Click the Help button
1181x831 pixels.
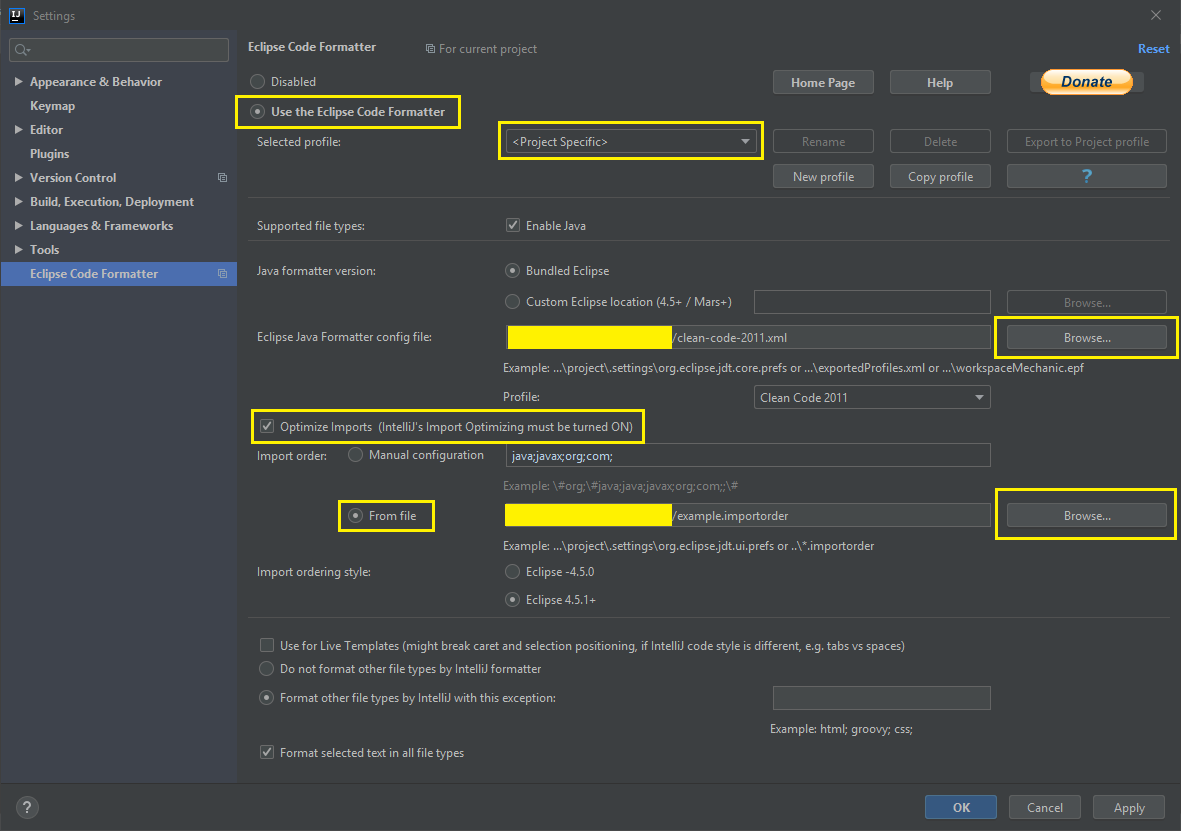pyautogui.click(x=940, y=82)
